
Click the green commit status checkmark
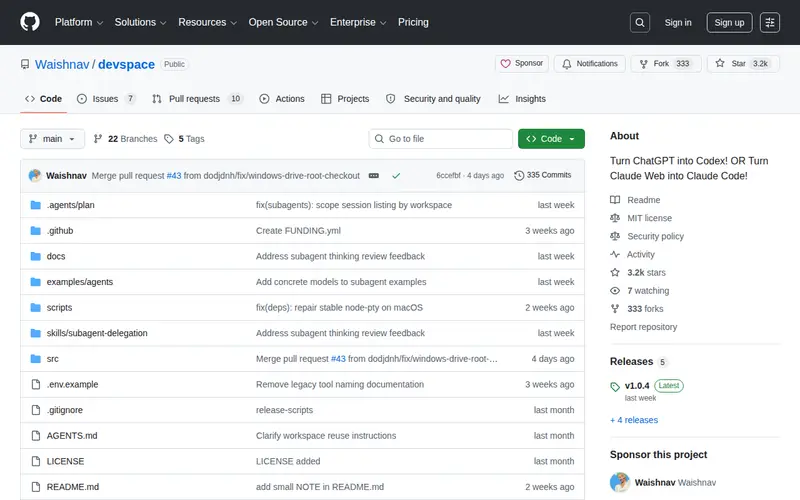point(396,176)
